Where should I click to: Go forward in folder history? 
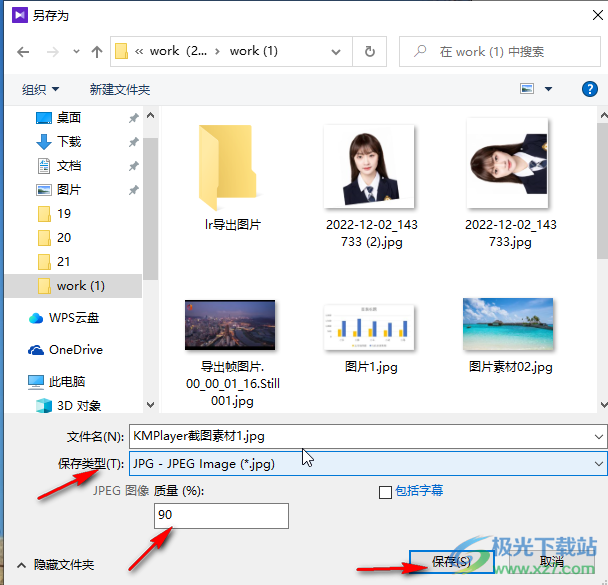tap(53, 52)
